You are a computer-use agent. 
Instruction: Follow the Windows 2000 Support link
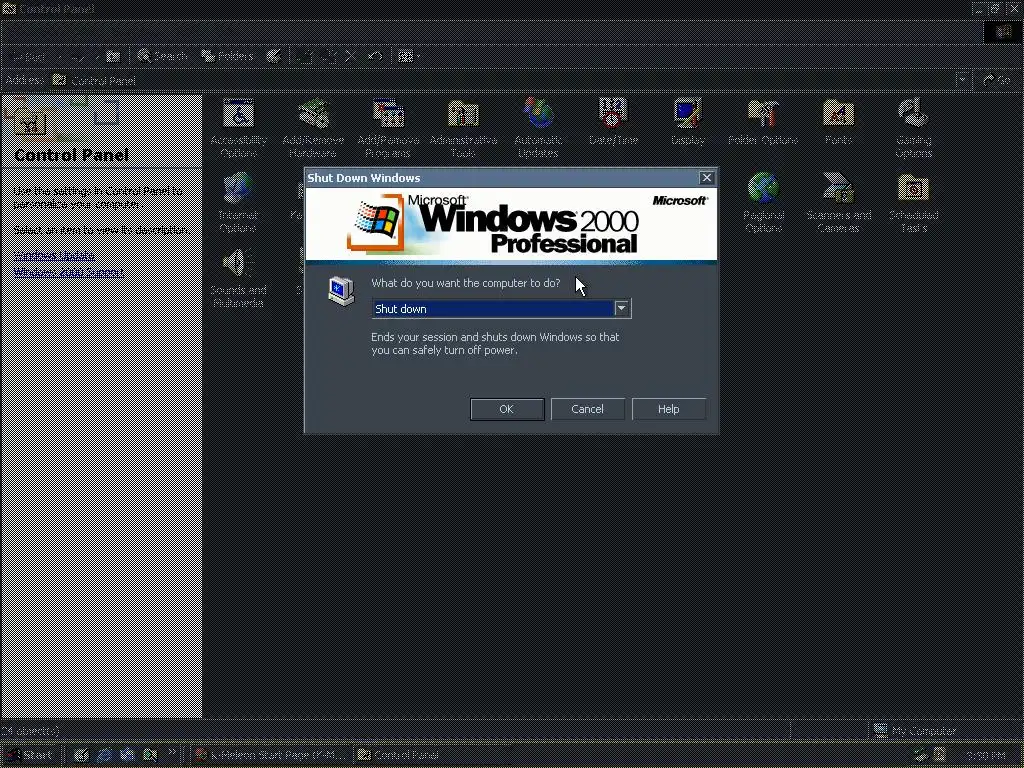(x=69, y=272)
